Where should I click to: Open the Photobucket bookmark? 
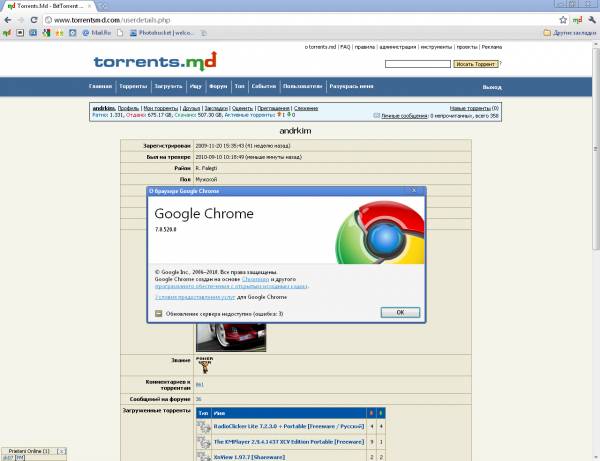coord(162,33)
